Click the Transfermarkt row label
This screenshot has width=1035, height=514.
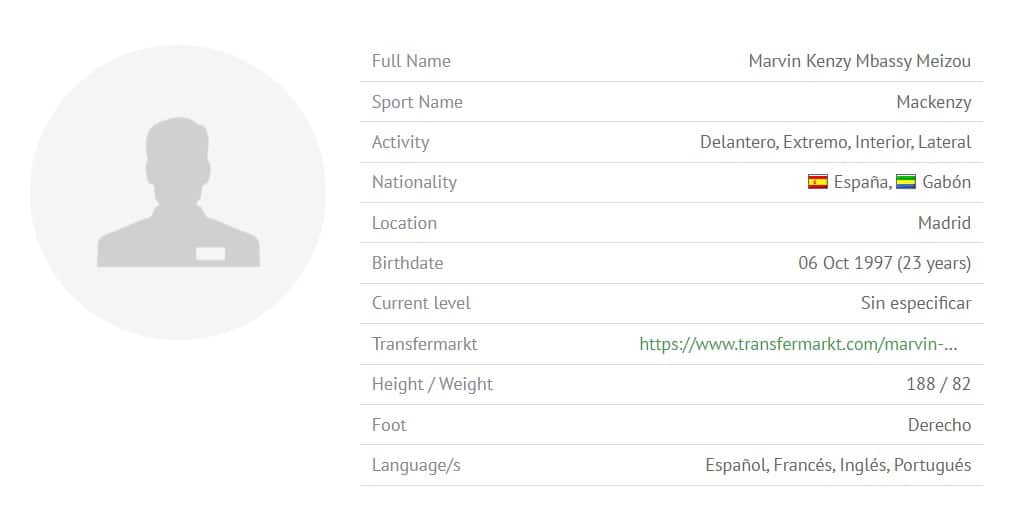tap(424, 344)
